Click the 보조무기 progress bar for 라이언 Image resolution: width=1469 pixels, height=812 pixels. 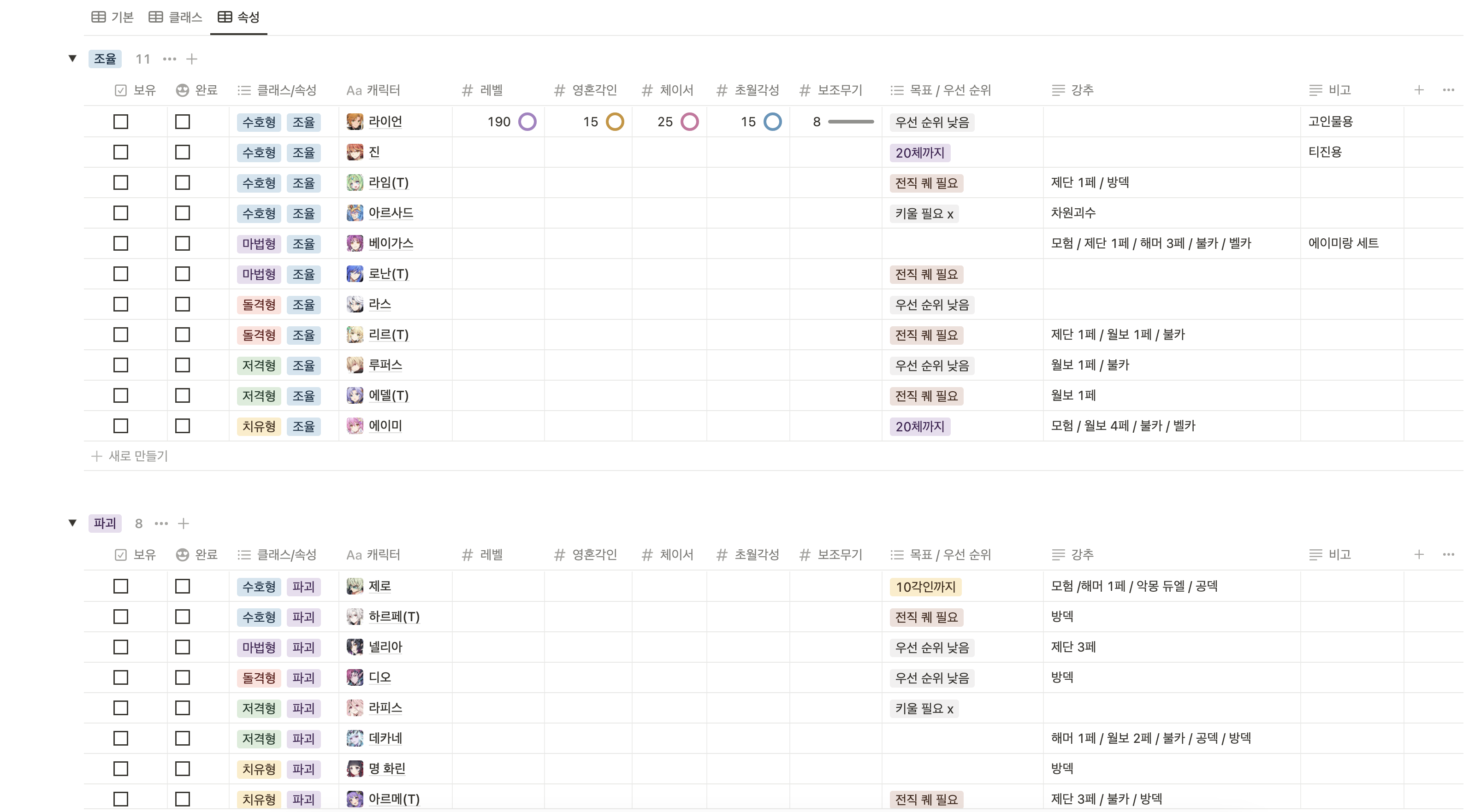pos(850,122)
